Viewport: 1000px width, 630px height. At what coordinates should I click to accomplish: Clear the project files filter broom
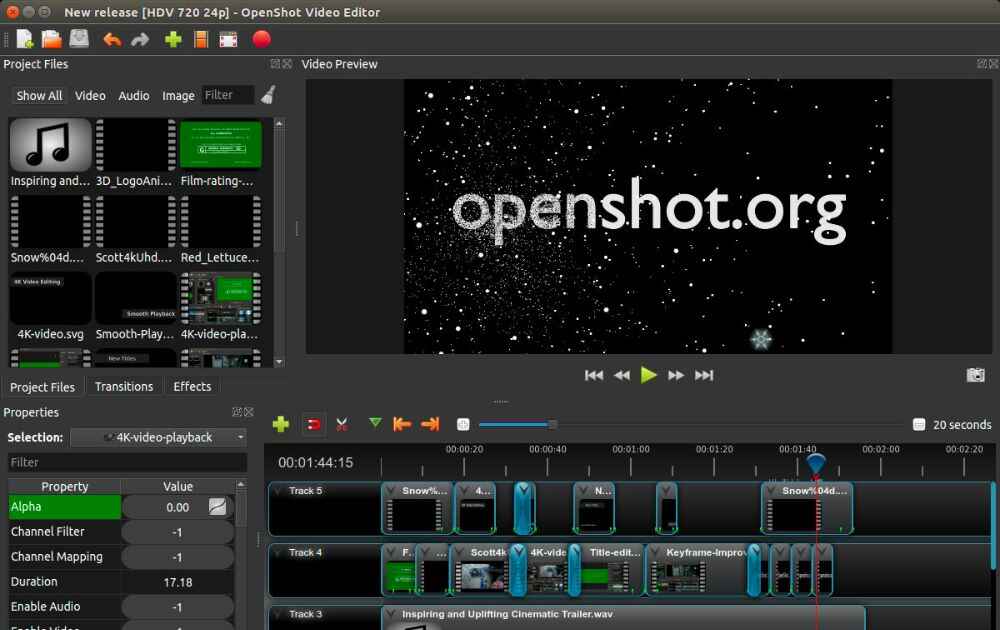point(268,95)
